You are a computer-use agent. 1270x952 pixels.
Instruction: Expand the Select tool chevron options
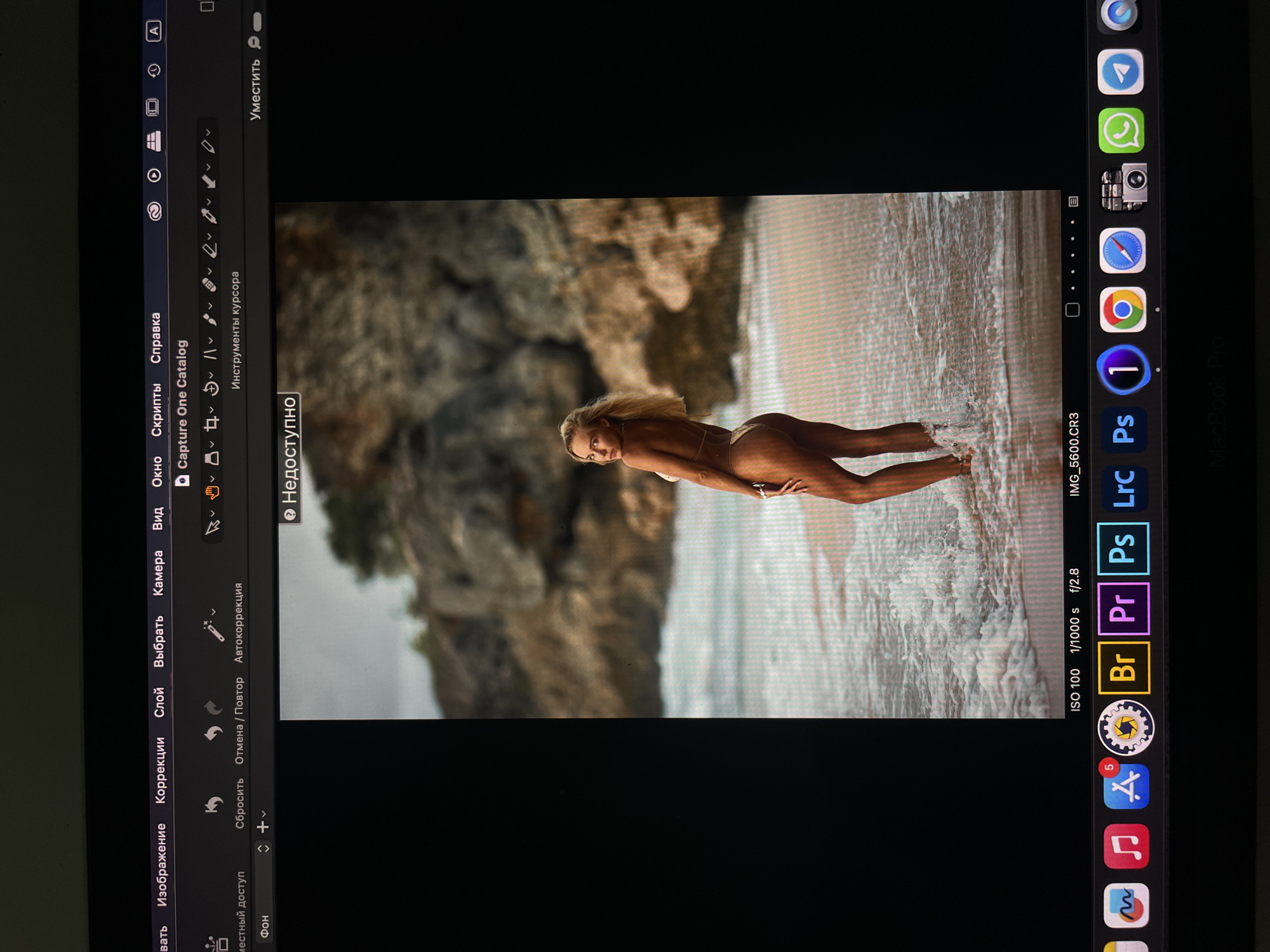pos(211,513)
